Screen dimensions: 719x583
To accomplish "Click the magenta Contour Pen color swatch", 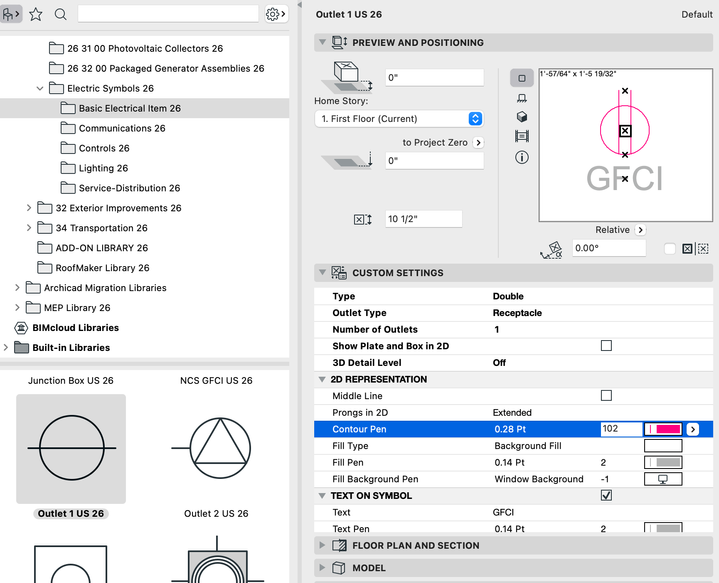I will (663, 429).
